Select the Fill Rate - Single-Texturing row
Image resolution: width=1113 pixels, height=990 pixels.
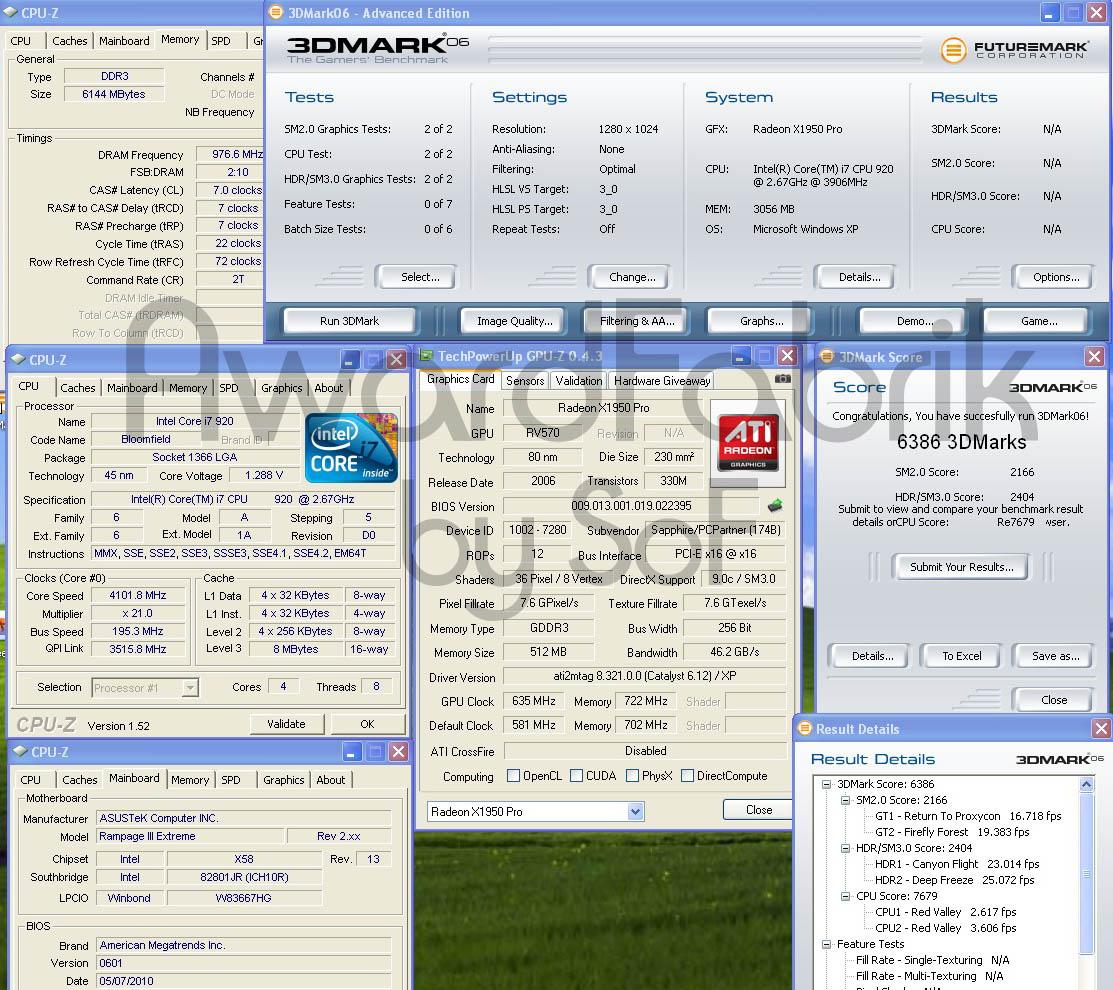932,960
